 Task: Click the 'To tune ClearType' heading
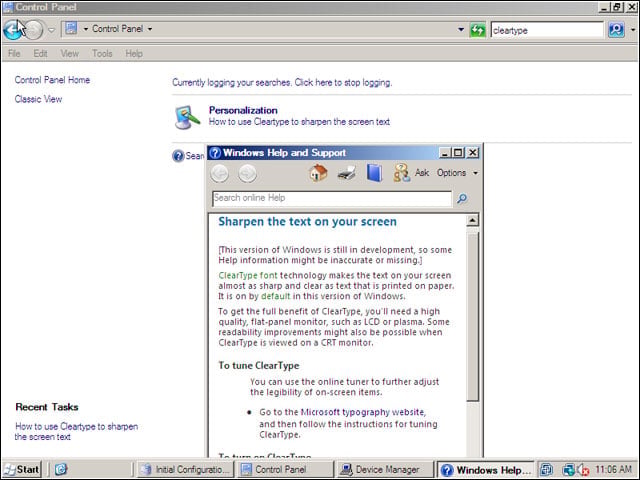pos(259,365)
